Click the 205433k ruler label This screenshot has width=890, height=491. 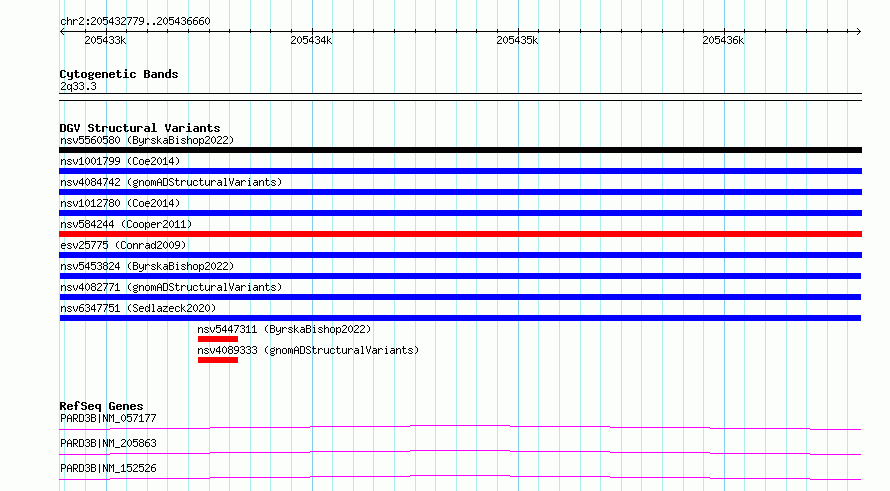coord(105,40)
